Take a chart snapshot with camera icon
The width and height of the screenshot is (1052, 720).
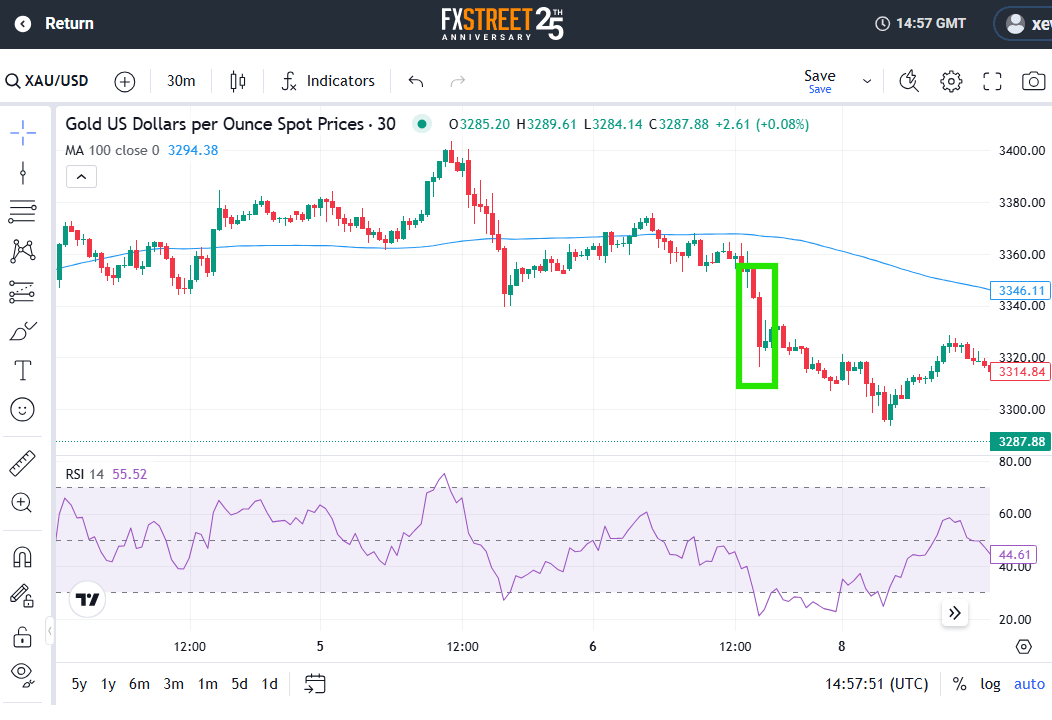click(x=1033, y=81)
